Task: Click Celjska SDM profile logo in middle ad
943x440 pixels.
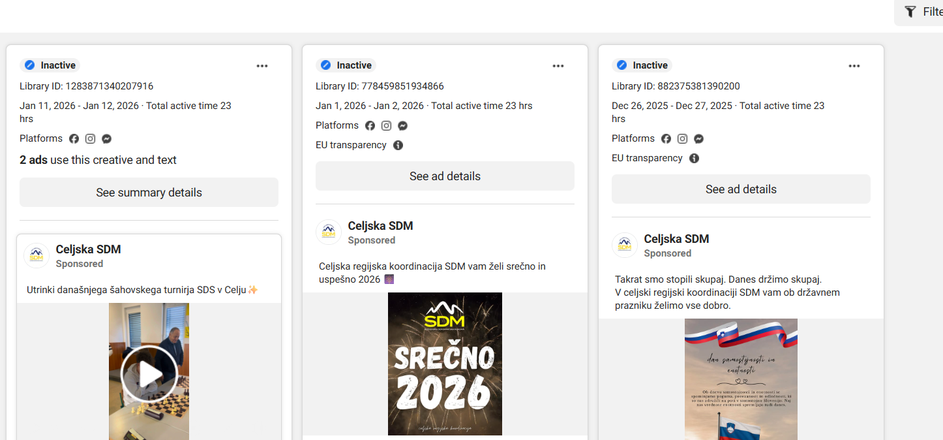Action: coord(328,232)
